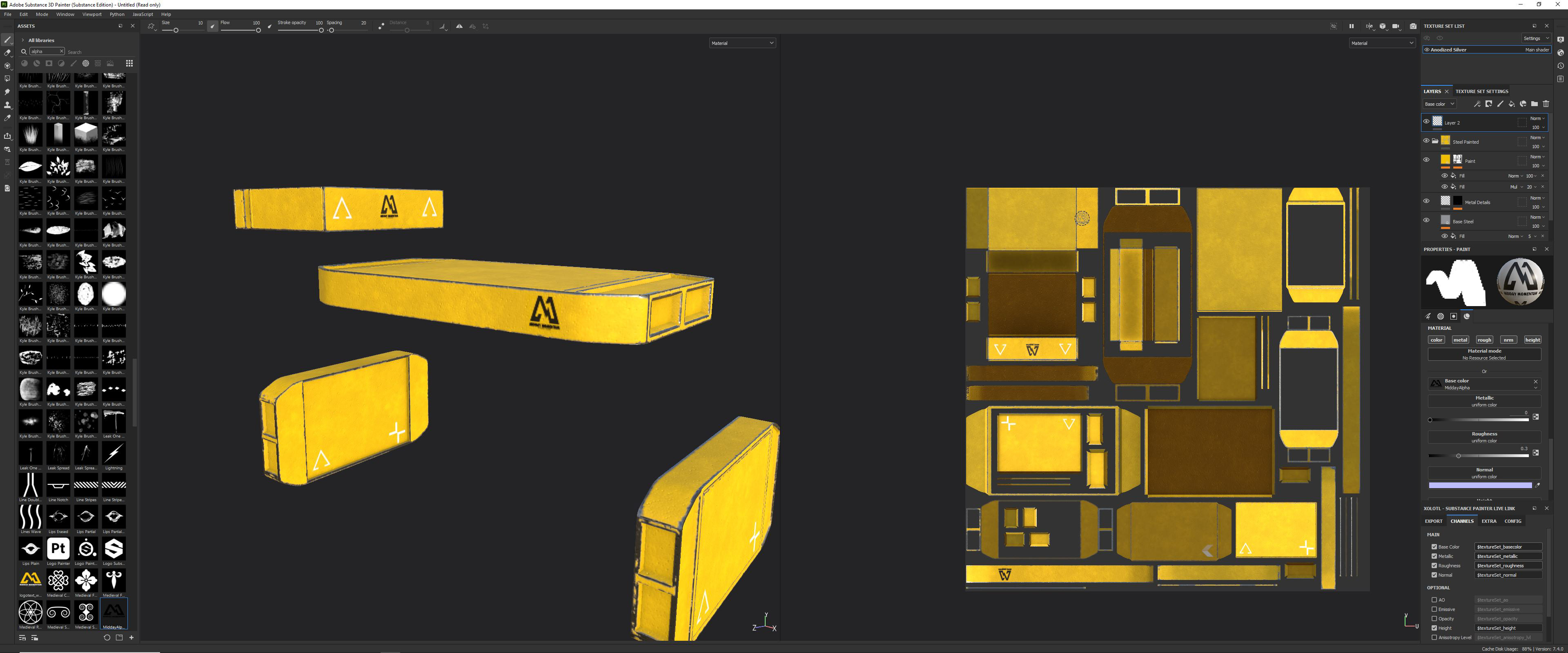Expand the All libraries tree
1568x653 pixels.
[23, 40]
